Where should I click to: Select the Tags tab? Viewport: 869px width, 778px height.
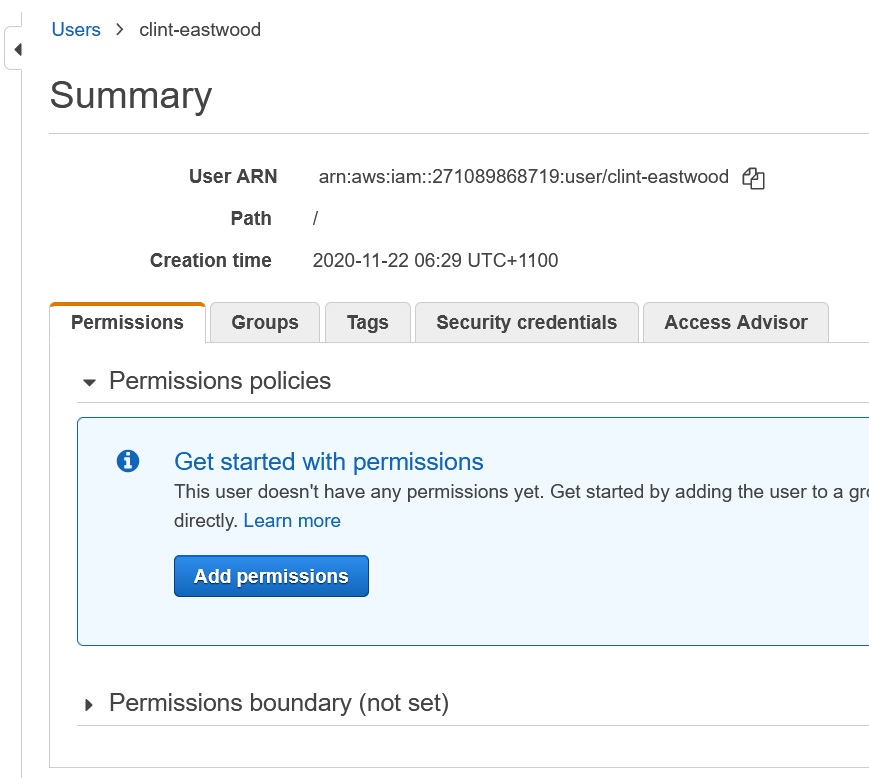[367, 323]
